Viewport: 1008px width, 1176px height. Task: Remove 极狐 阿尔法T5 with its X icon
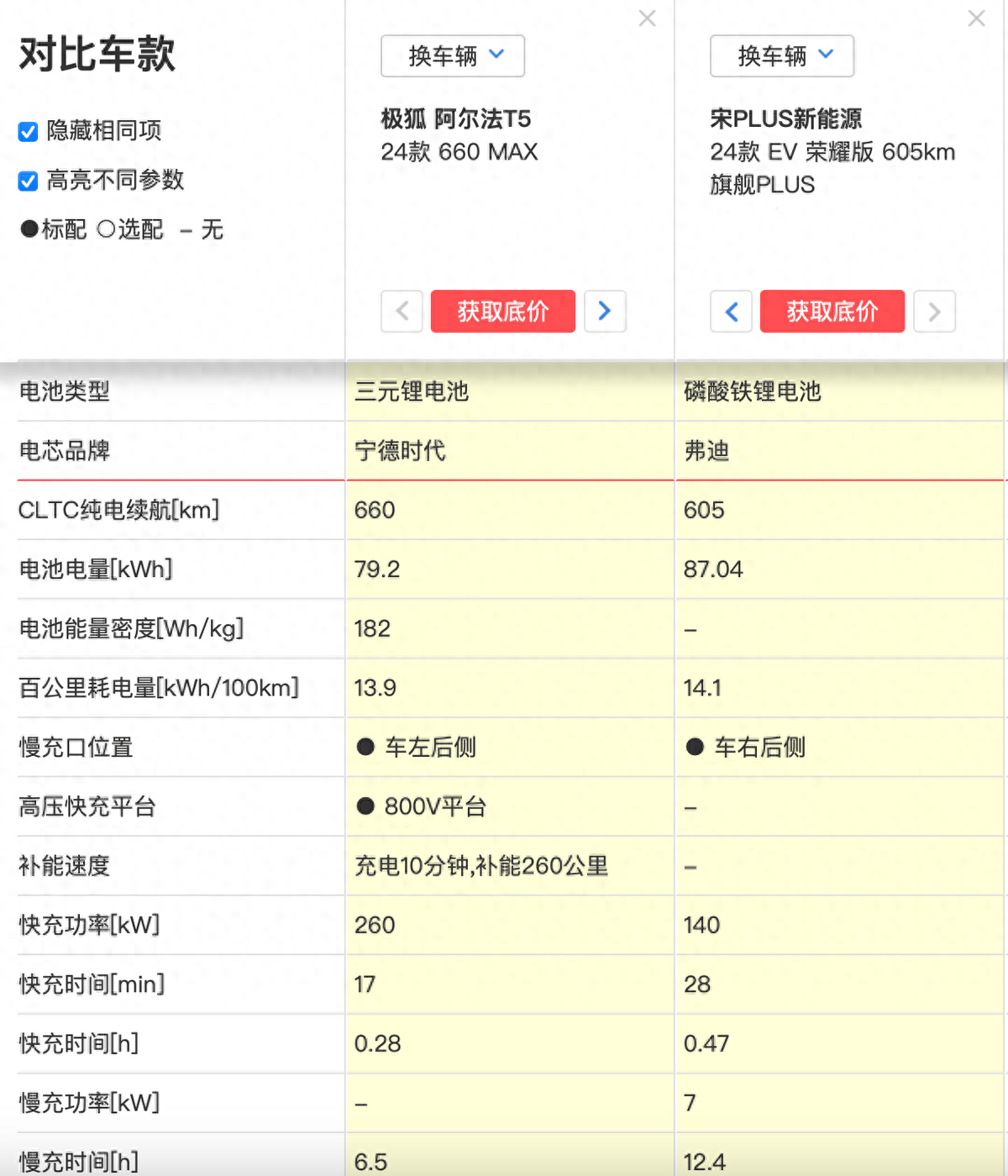point(647,18)
